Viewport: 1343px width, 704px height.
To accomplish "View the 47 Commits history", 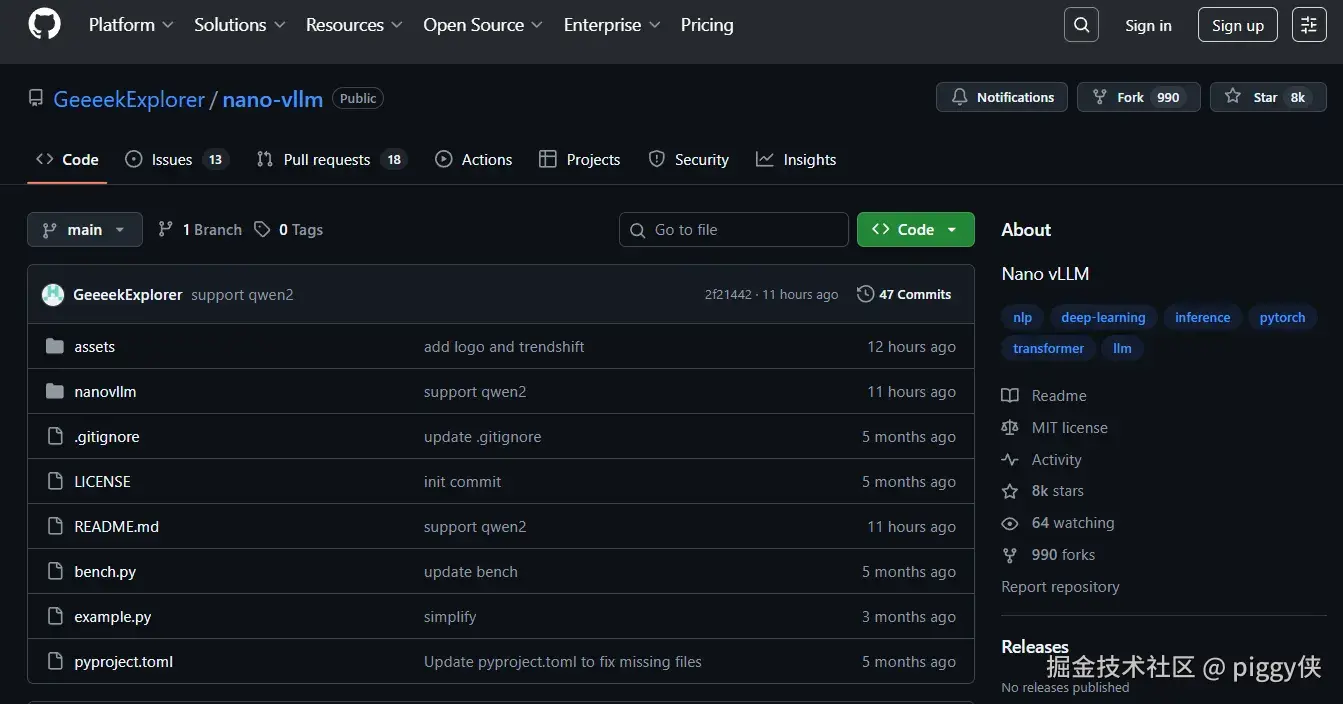I will (x=904, y=294).
